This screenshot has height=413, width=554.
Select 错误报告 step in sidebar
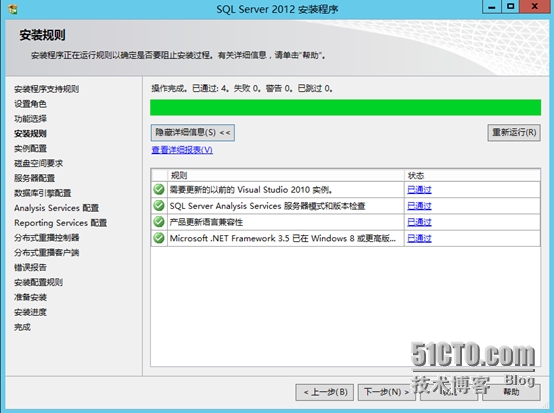(30, 267)
